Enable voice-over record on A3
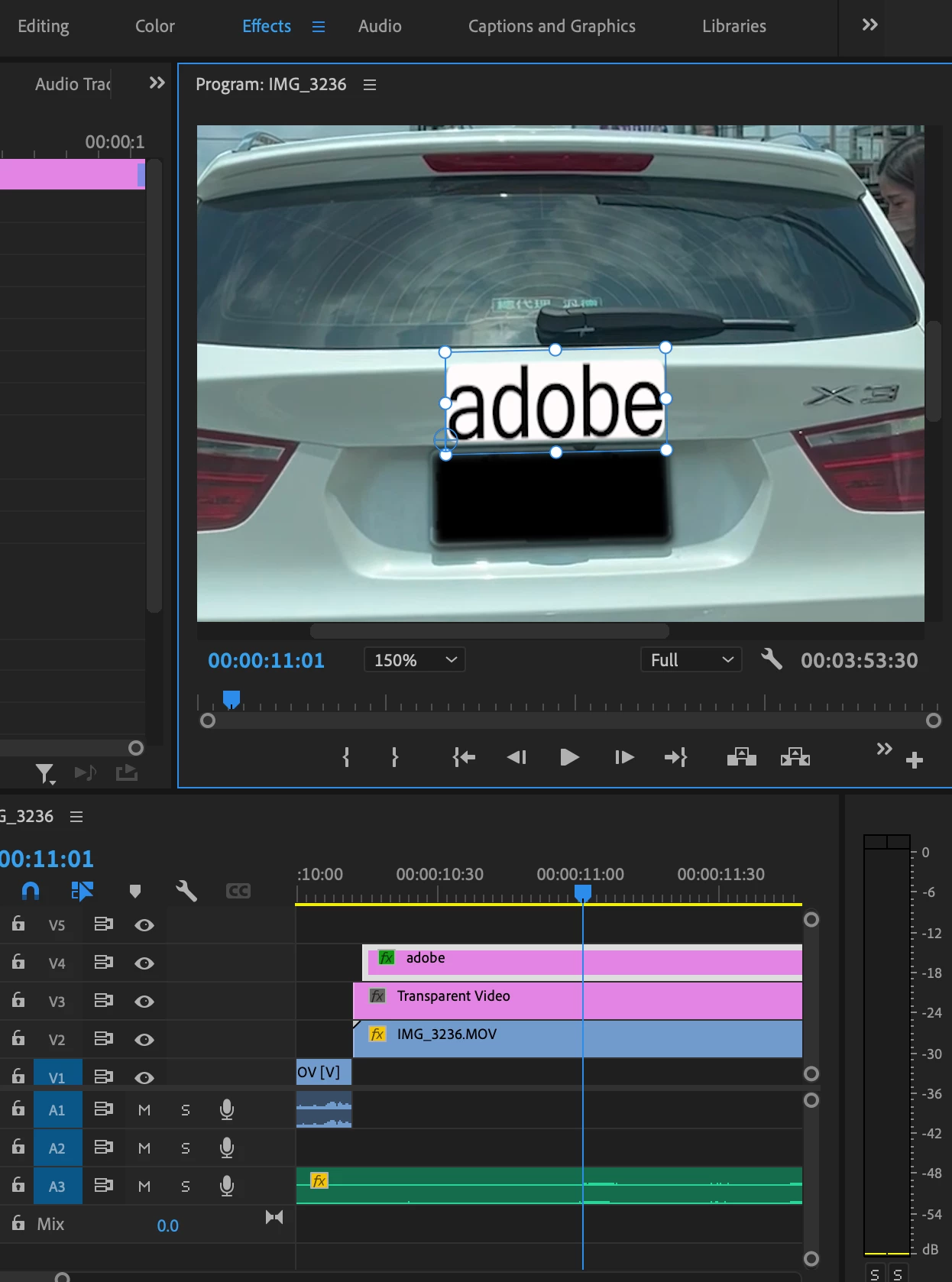Screen dimensions: 952x1282 pos(227,1186)
